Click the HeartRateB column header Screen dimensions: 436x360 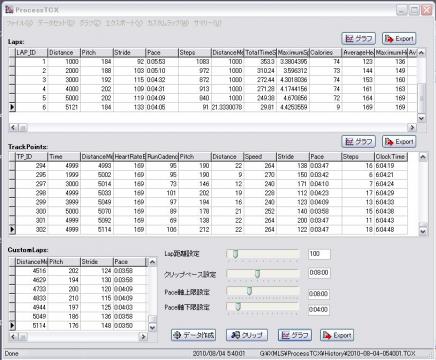click(130, 157)
